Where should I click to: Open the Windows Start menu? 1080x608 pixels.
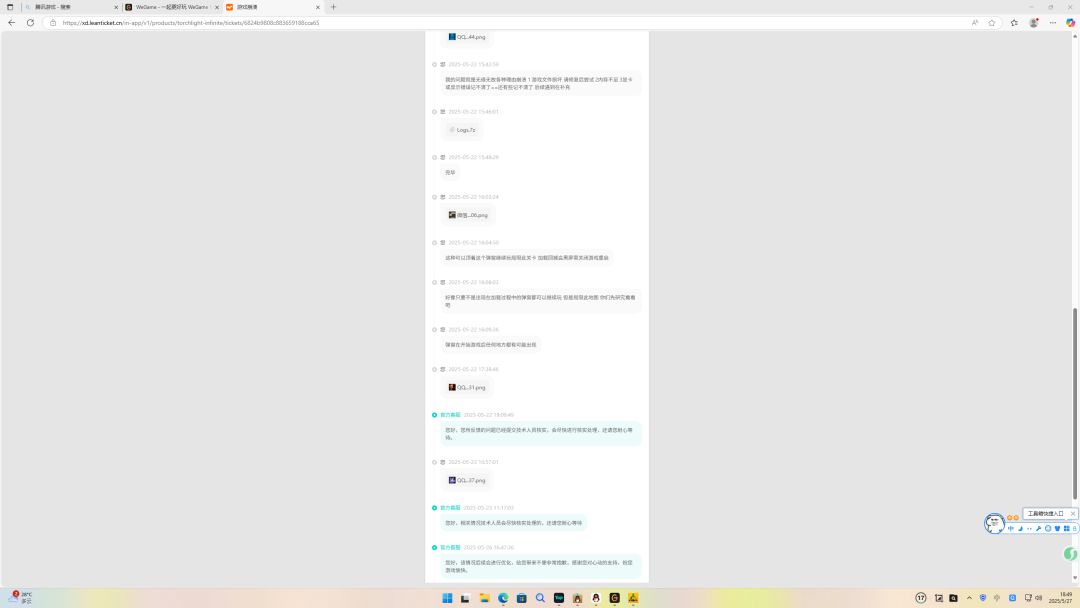[447, 598]
